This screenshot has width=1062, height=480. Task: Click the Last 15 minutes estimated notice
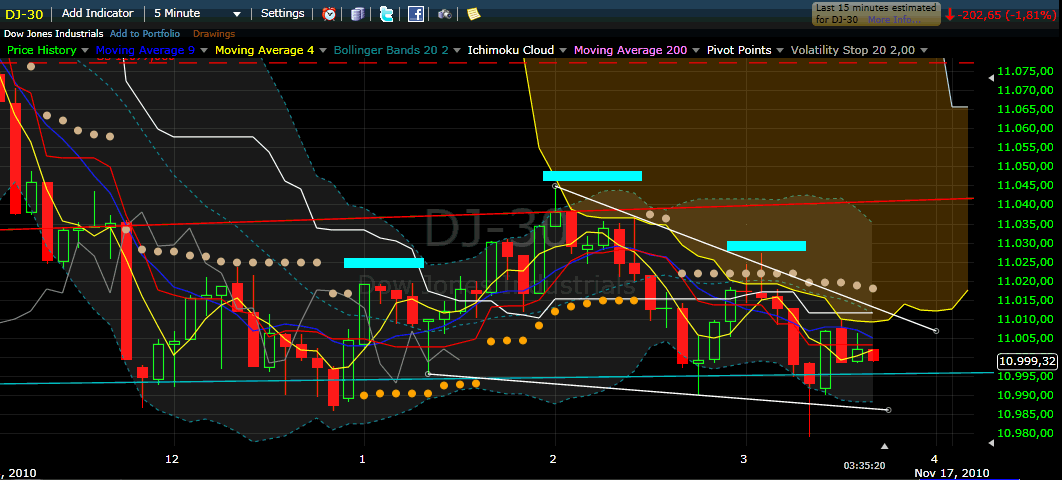pyautogui.click(x=876, y=14)
